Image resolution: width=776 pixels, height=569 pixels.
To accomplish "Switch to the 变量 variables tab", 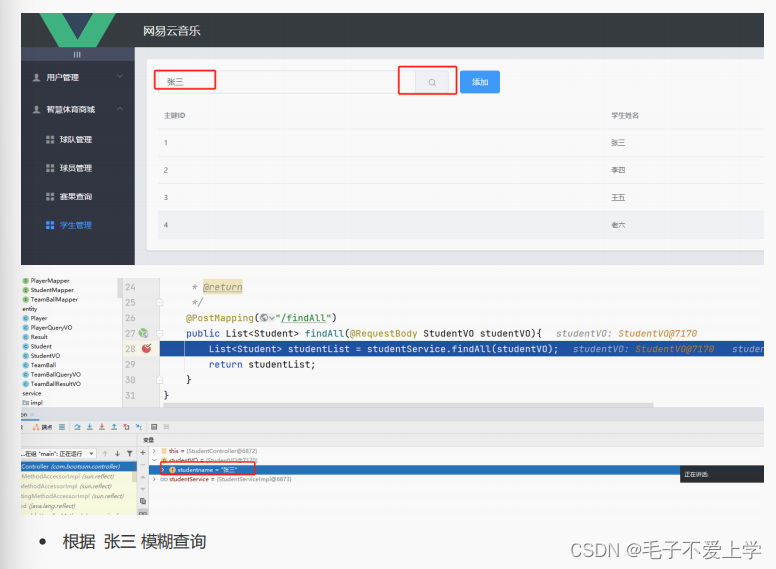I will coord(148,440).
